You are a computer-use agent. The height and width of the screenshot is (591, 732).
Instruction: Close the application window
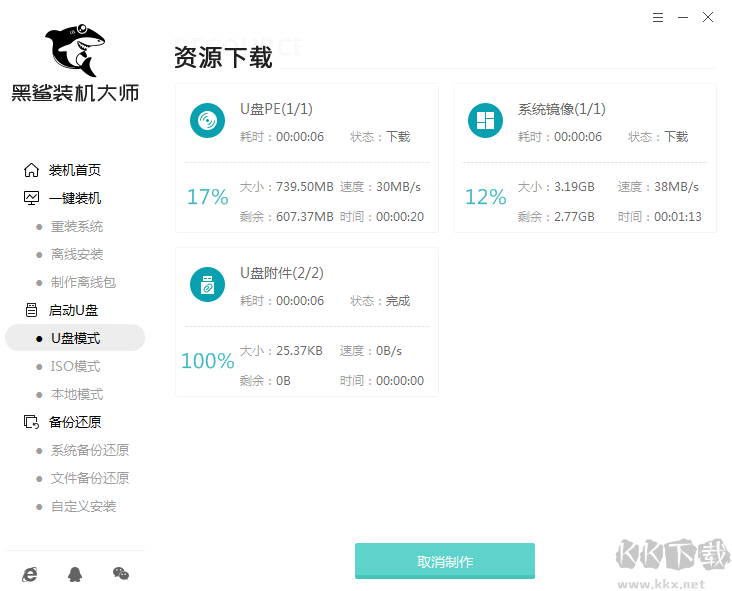[708, 18]
